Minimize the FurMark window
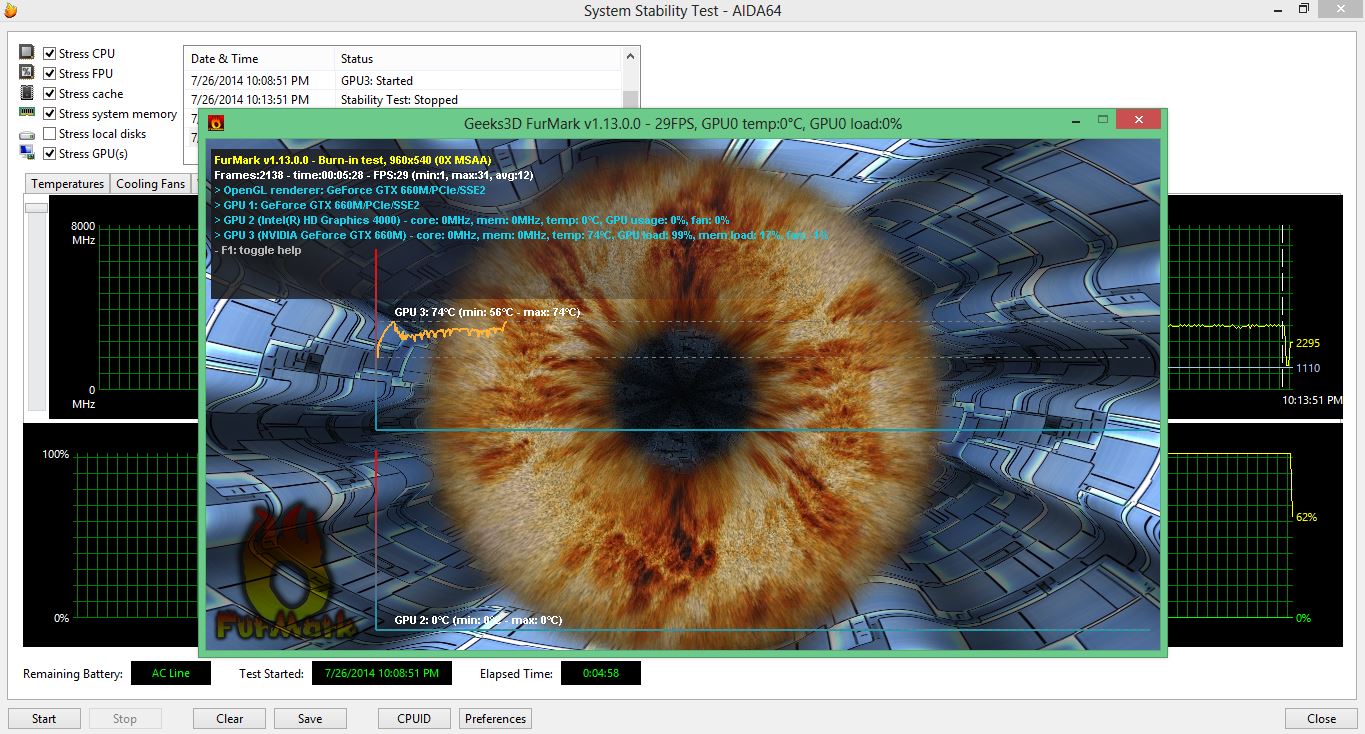Viewport: 1365px width, 734px height. click(x=1075, y=120)
